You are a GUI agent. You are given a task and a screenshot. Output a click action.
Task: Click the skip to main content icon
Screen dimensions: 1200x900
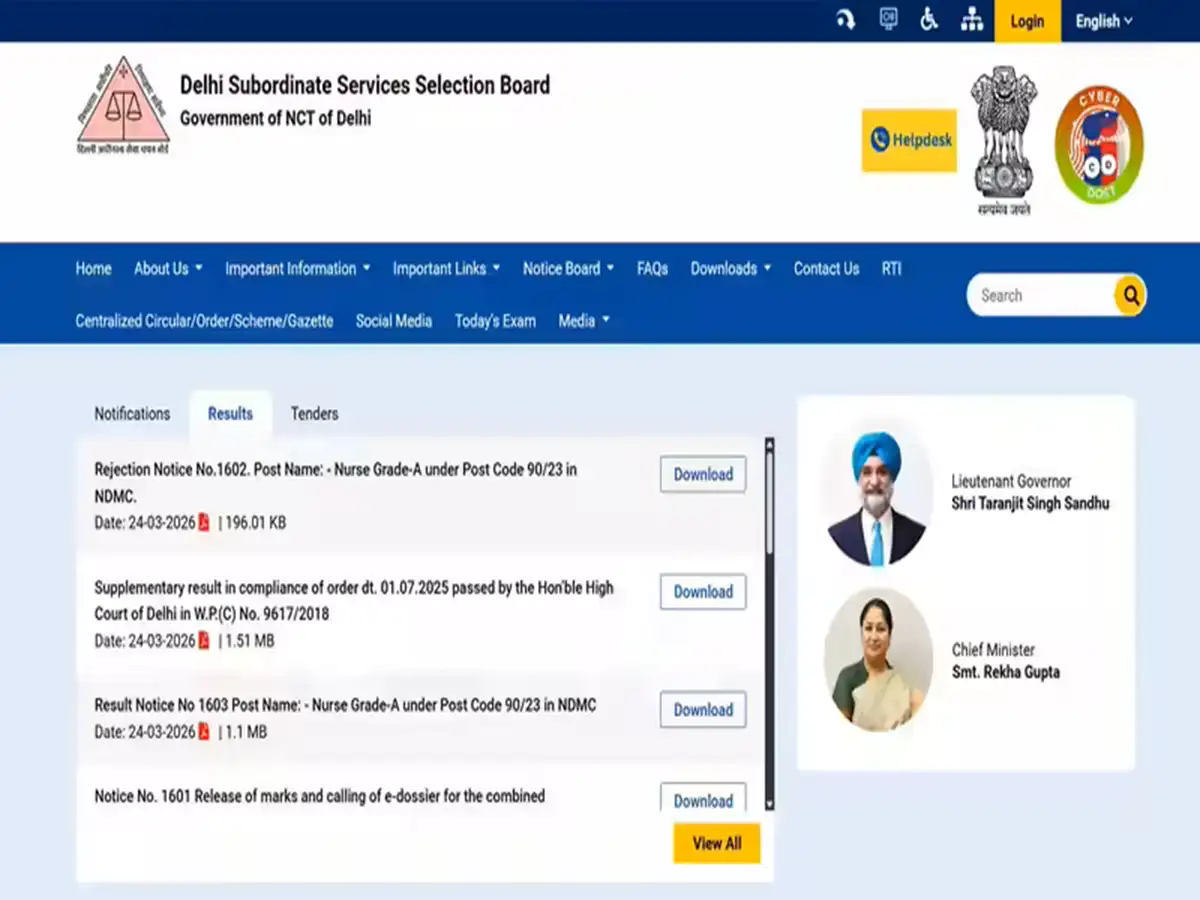tap(846, 20)
